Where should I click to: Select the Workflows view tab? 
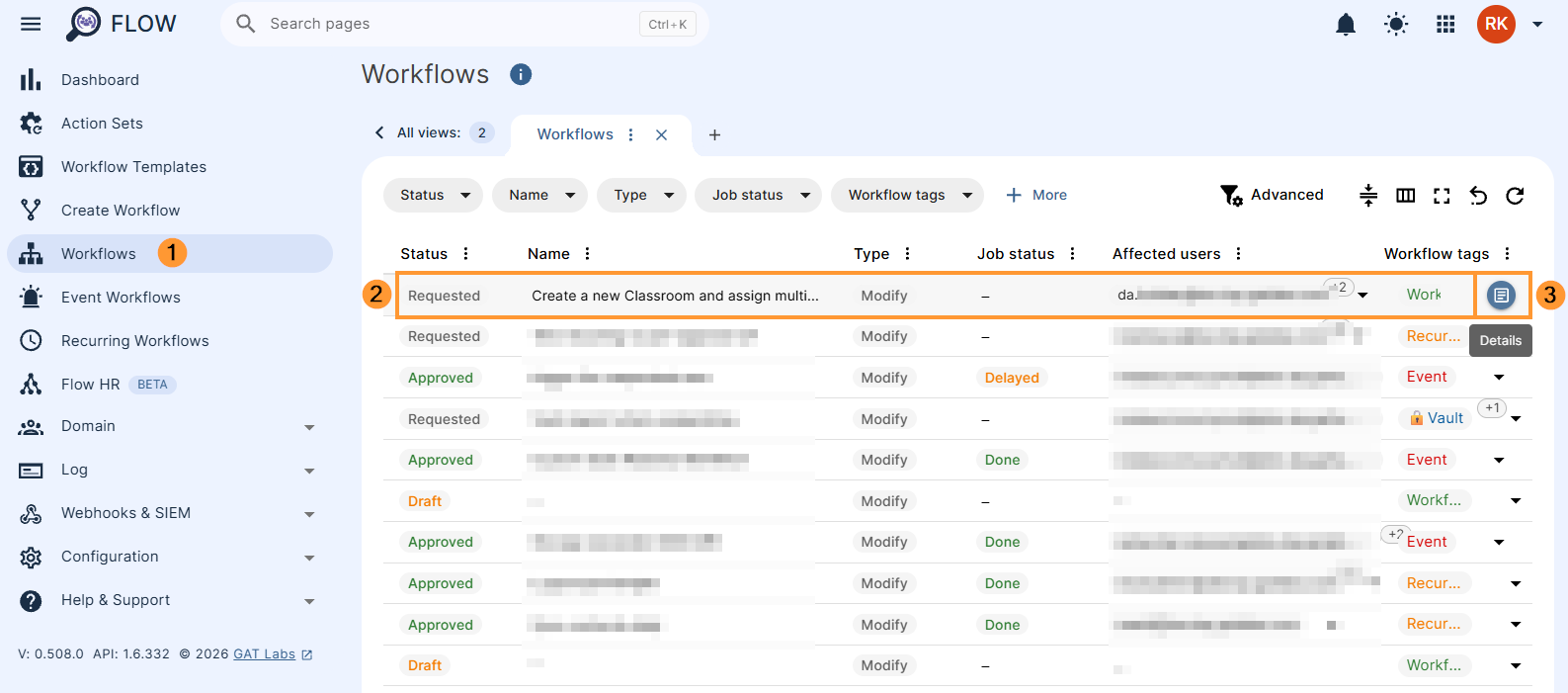pos(575,134)
